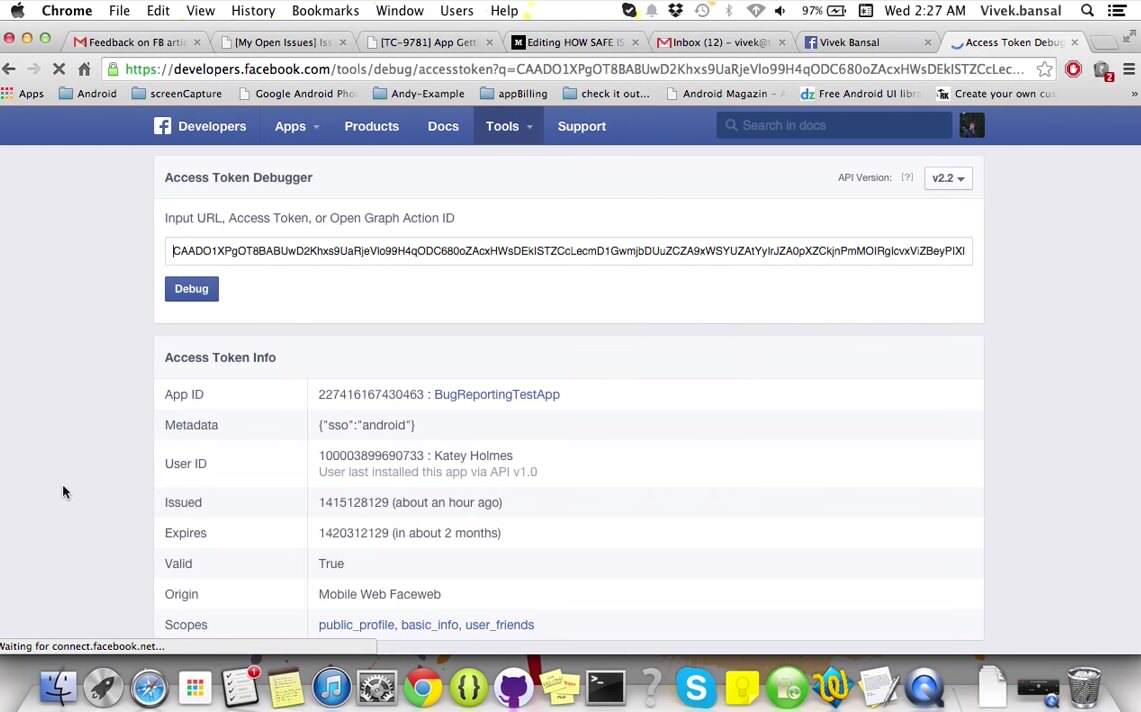Viewport: 1141px width, 712px height.
Task: Open the Chrome hamburger menu icon
Action: pos(1129,70)
